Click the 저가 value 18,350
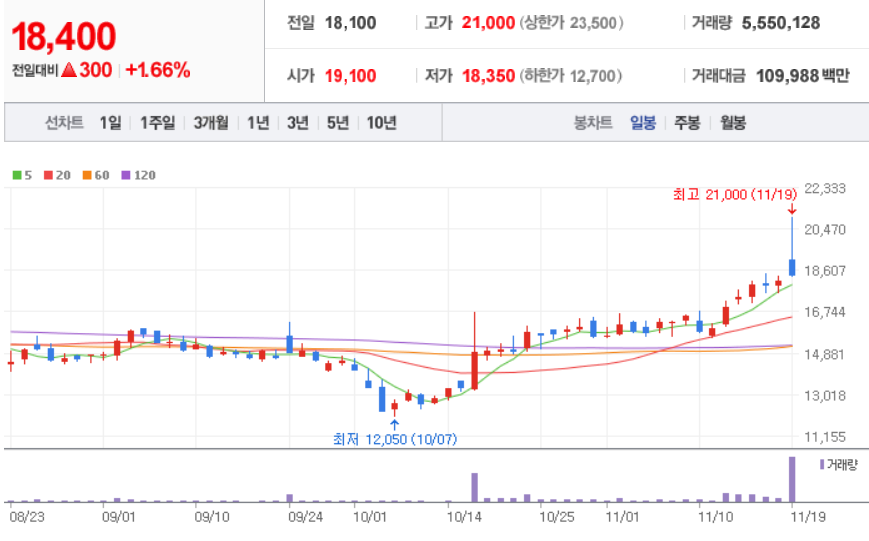Viewport: 869px width, 541px height. (x=488, y=75)
